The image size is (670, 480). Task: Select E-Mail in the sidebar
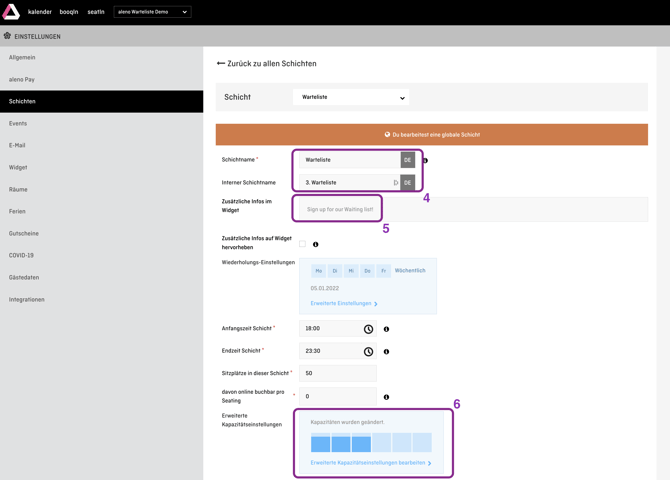tap(101, 145)
